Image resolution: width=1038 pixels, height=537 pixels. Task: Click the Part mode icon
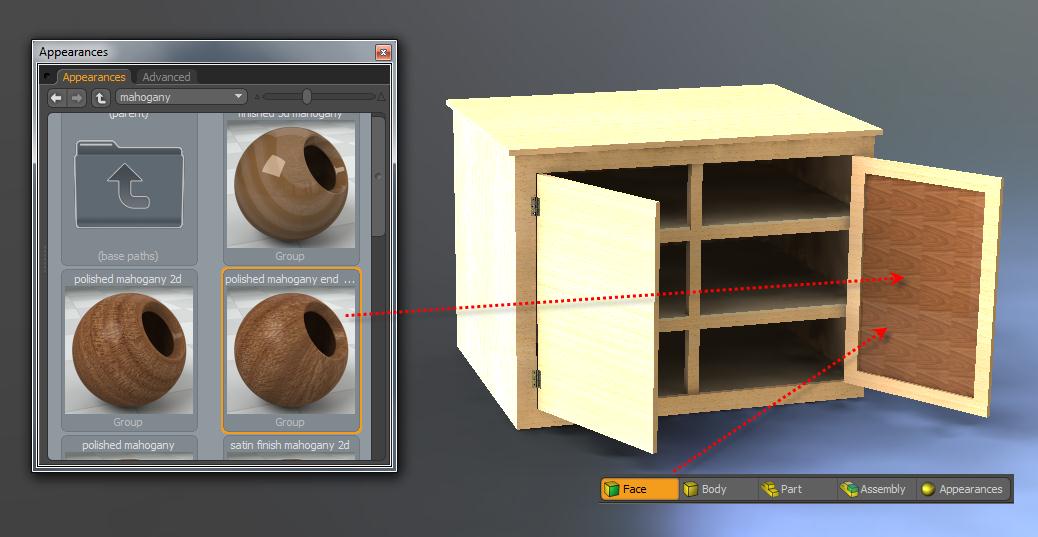tap(769, 489)
